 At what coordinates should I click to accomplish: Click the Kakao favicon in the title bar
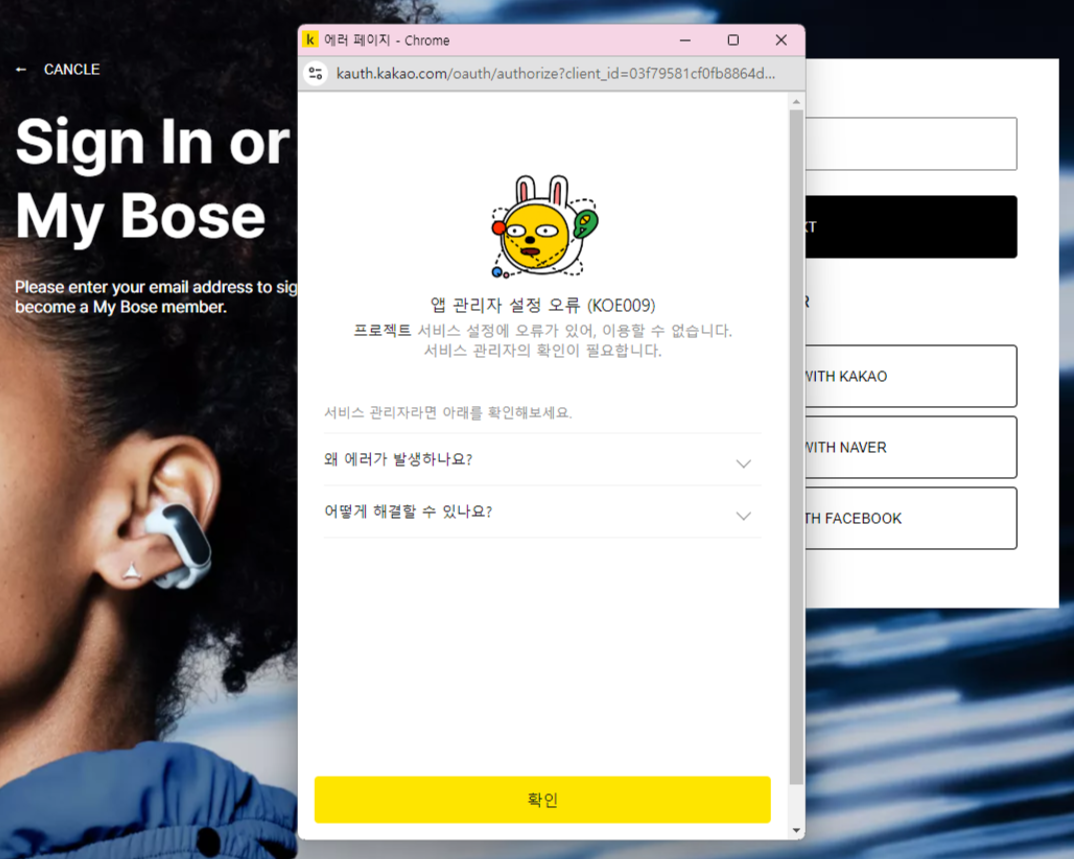coord(311,40)
